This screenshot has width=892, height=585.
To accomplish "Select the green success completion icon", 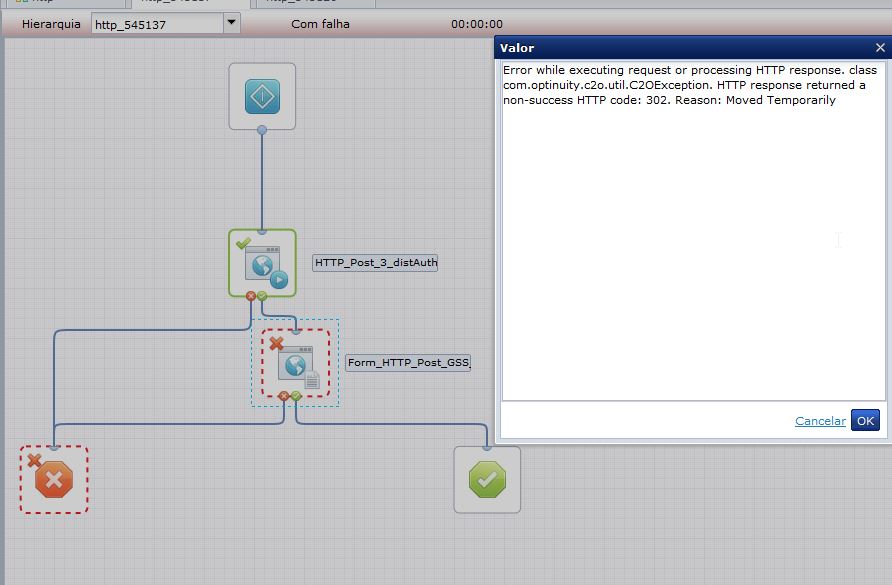I will (x=487, y=480).
